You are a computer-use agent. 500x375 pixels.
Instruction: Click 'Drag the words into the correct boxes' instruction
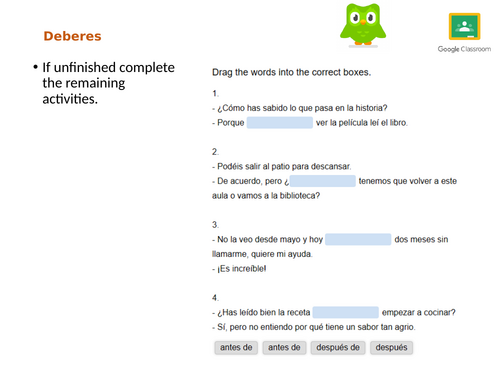click(291, 72)
